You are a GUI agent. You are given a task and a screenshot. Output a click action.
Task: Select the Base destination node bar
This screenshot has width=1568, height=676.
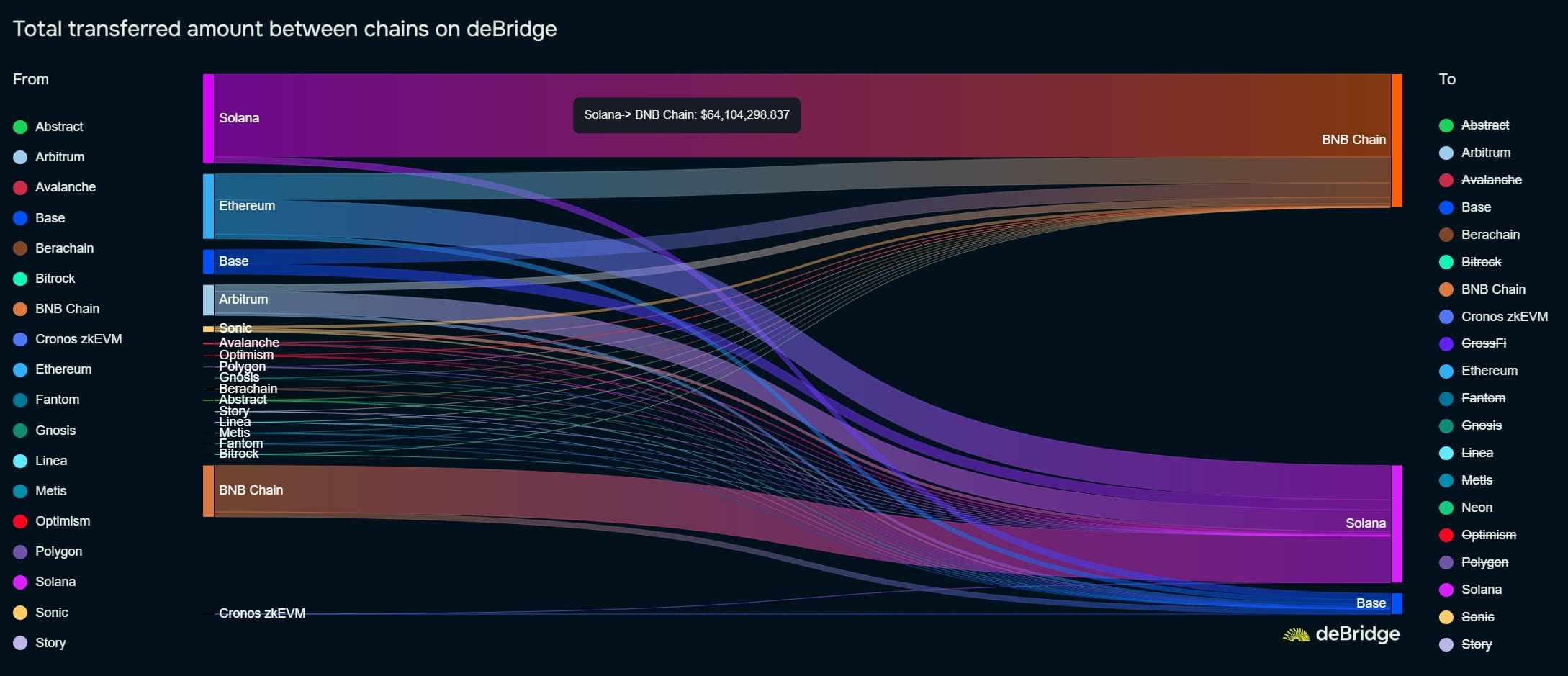point(1397,603)
